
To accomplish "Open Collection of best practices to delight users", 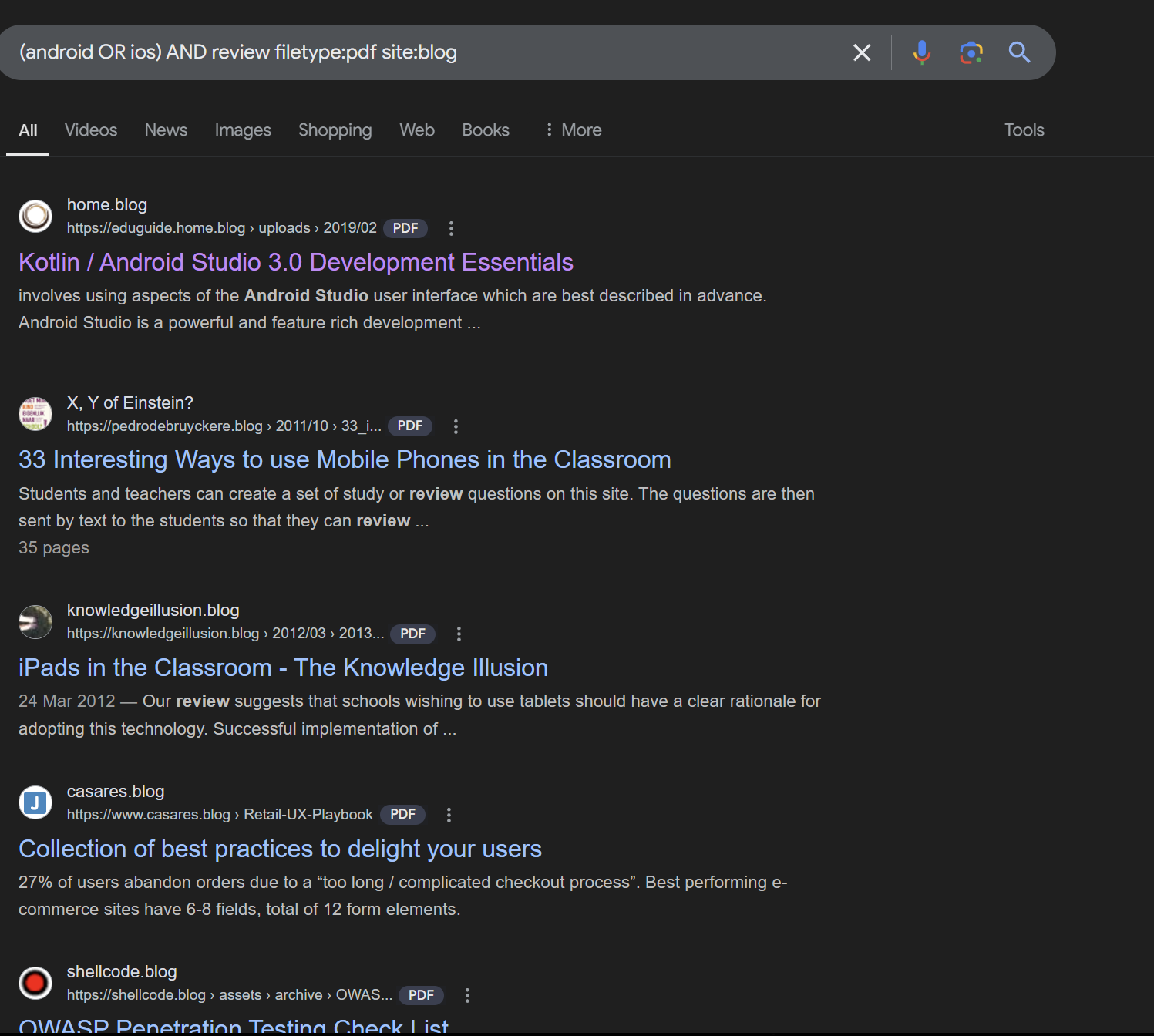I will coord(280,849).
